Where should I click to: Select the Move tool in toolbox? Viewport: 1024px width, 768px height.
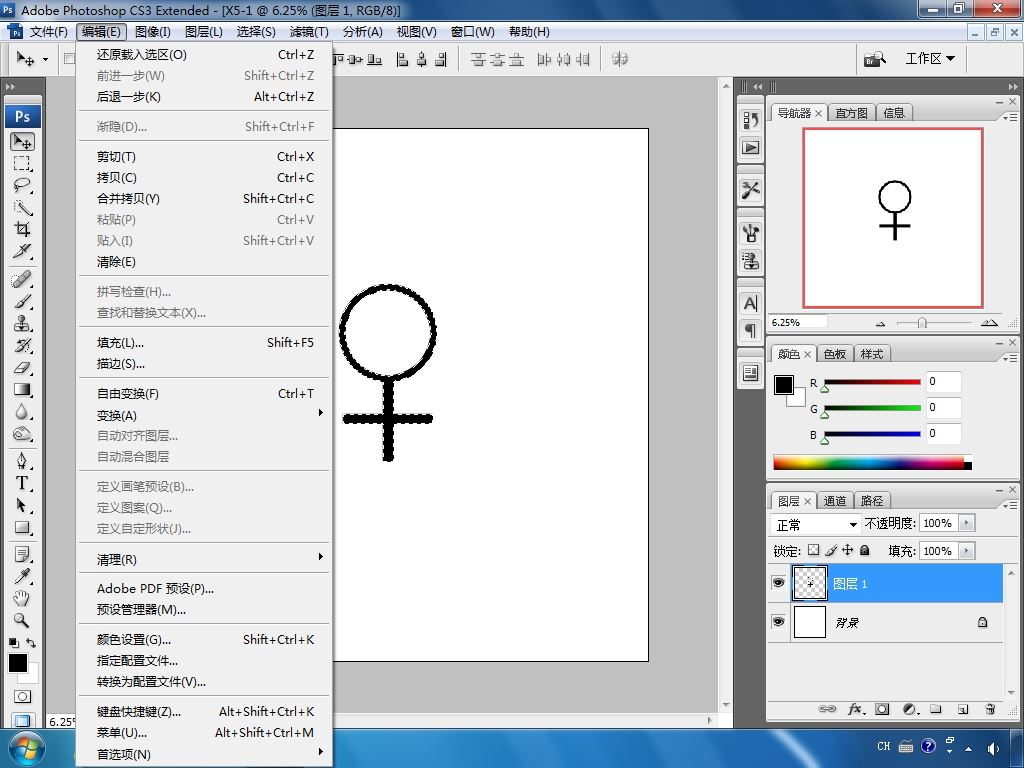[x=22, y=142]
